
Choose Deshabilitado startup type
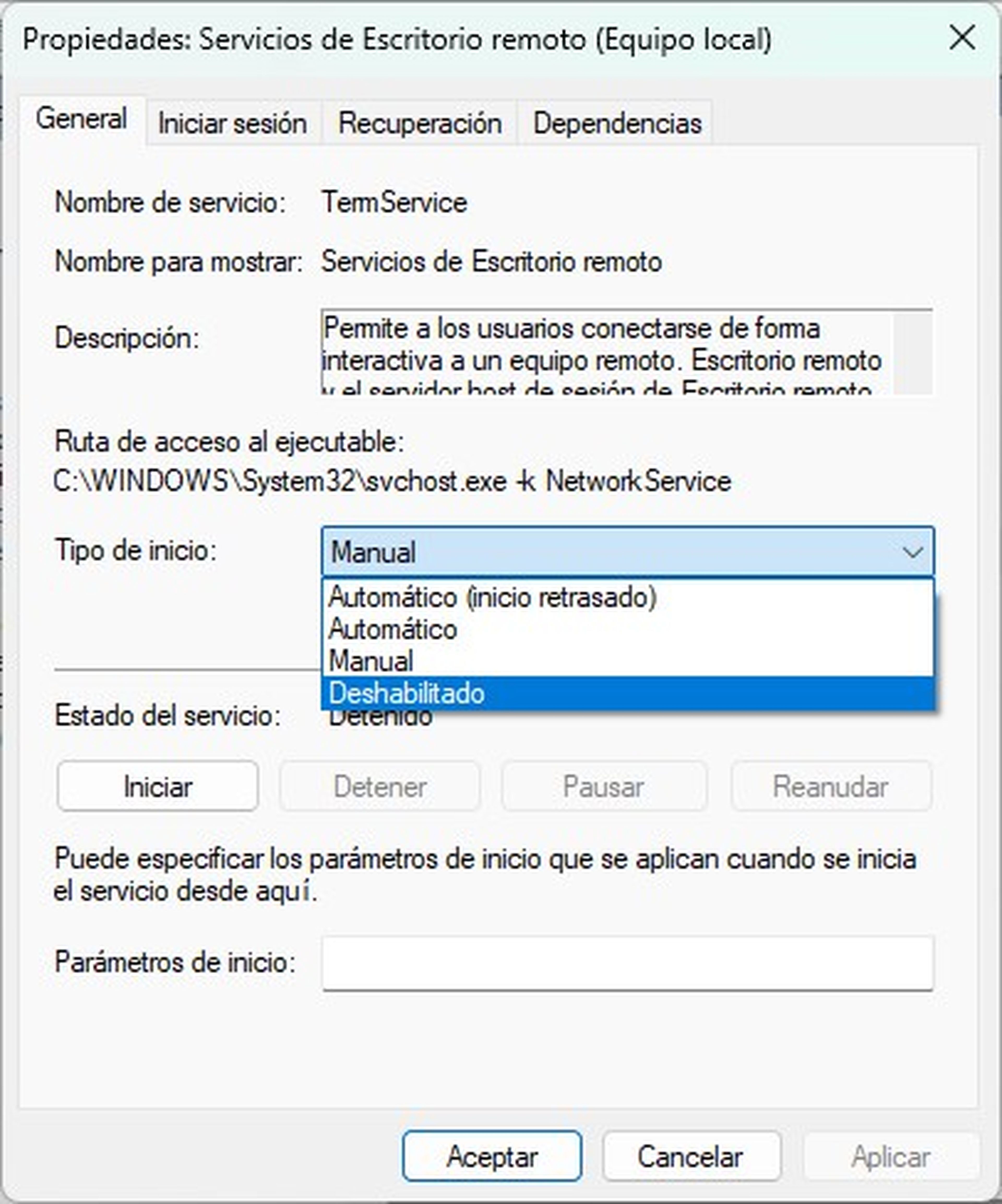click(407, 693)
